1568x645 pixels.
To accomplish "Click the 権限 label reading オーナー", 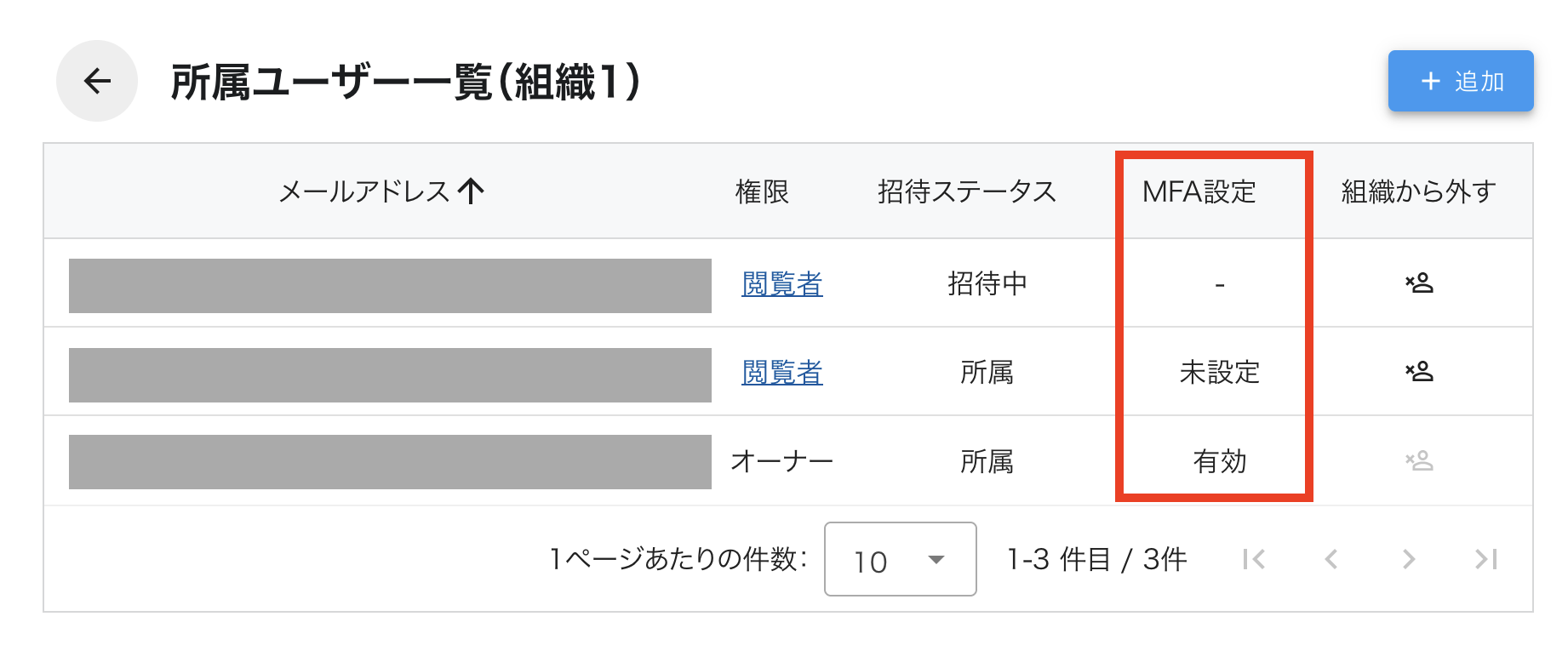I will pos(783,460).
